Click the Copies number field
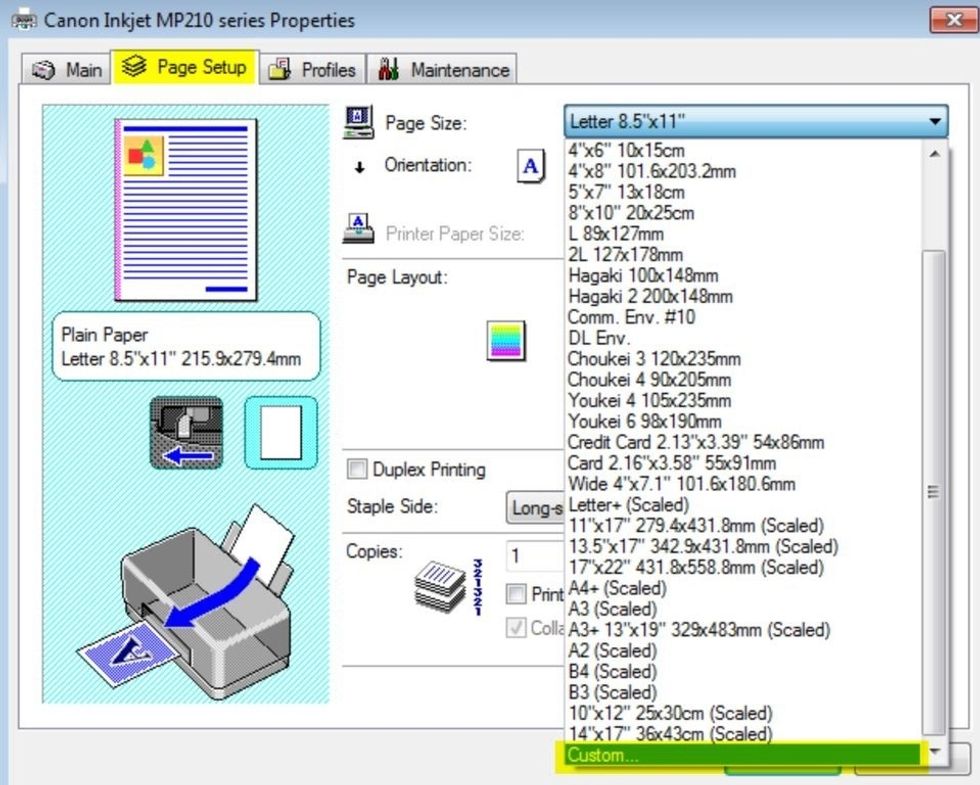This screenshot has height=785, width=980. coord(535,556)
